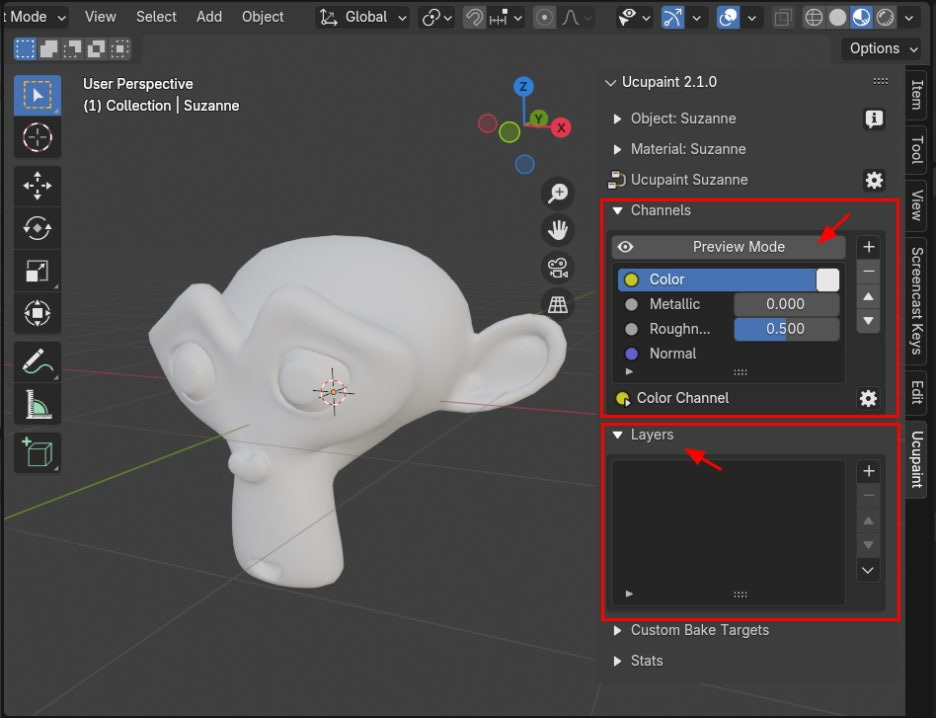
Task: Remove channel with the minus button
Action: click(x=869, y=271)
